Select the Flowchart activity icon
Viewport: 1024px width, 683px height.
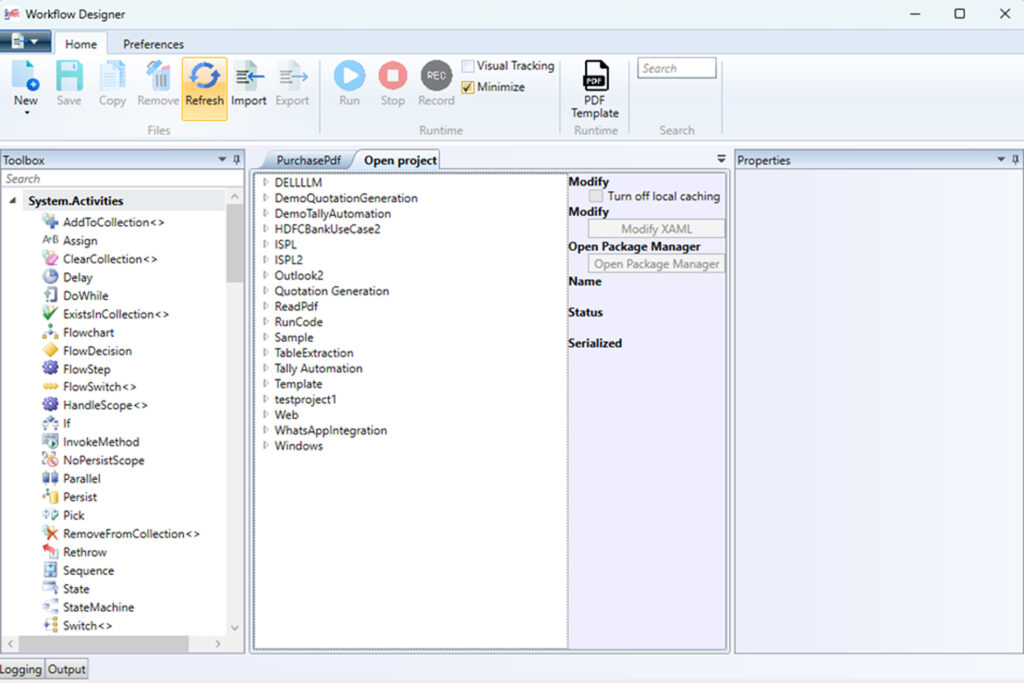click(50, 332)
